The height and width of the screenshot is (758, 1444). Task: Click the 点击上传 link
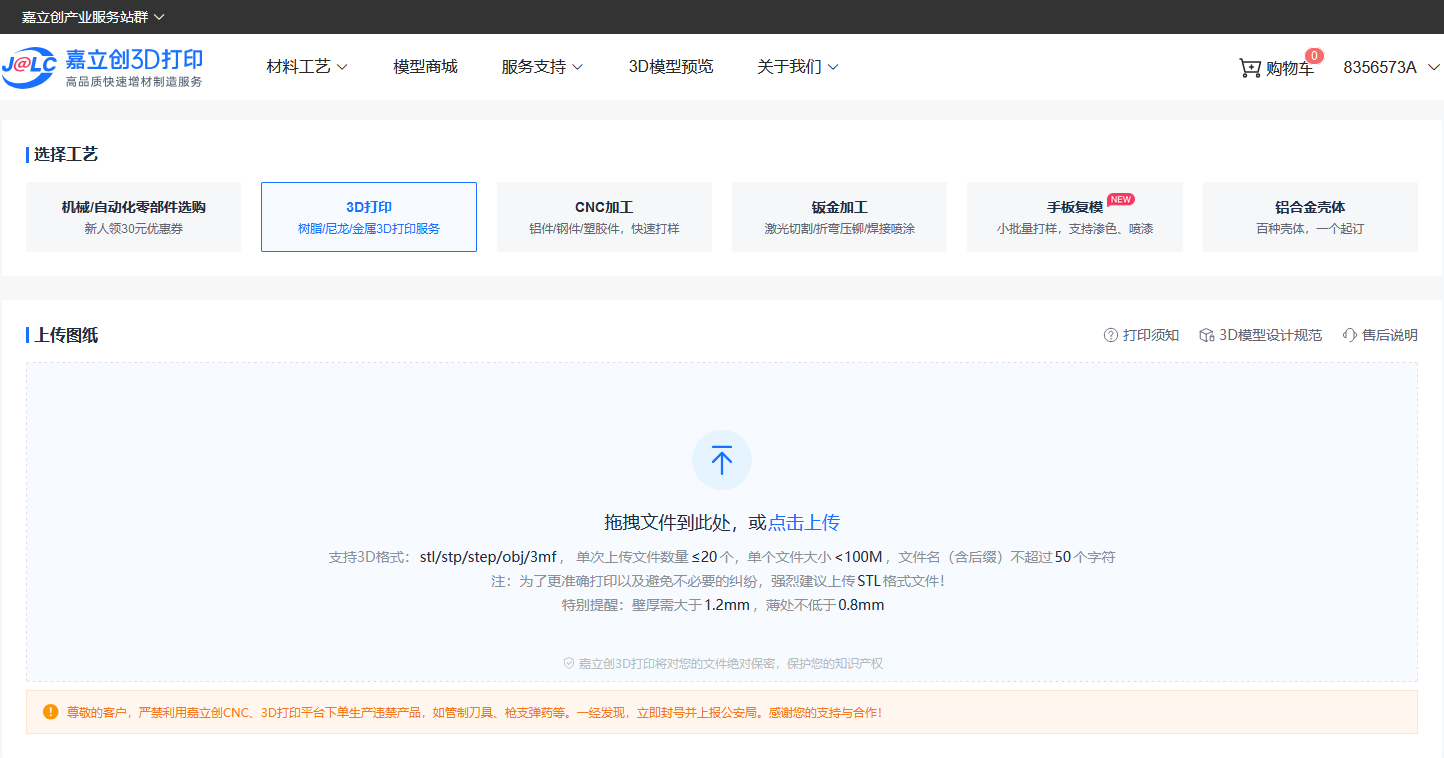804,523
